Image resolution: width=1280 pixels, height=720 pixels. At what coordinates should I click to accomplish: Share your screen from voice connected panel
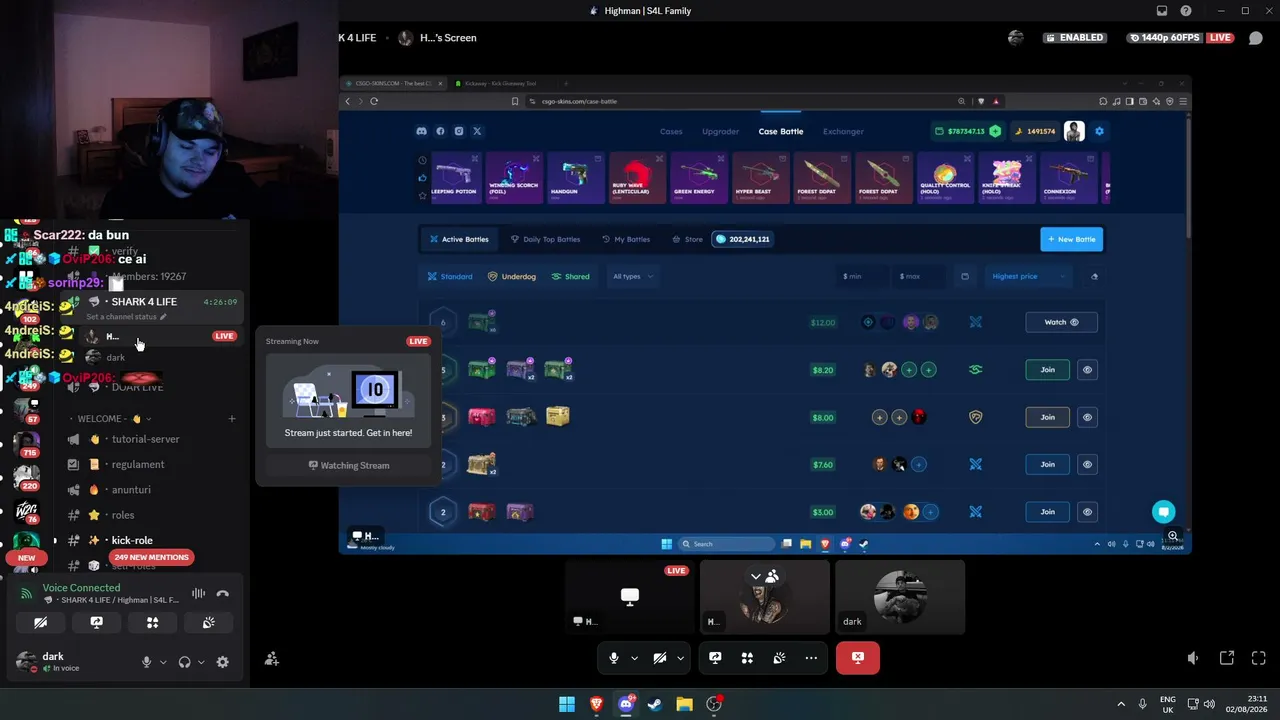coord(96,622)
